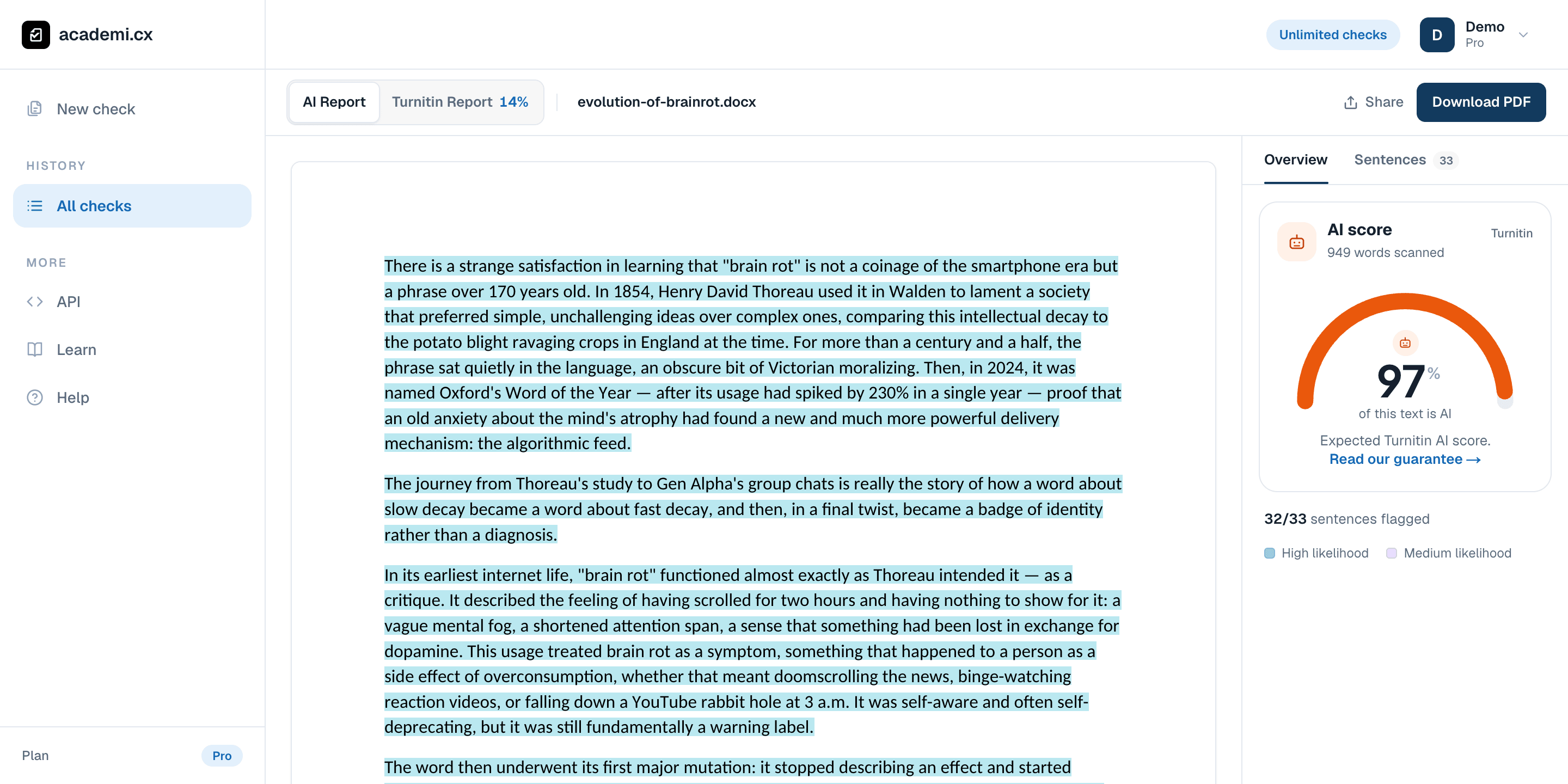Viewport: 1568px width, 784px height.
Task: Click the New check document icon
Action: click(35, 109)
